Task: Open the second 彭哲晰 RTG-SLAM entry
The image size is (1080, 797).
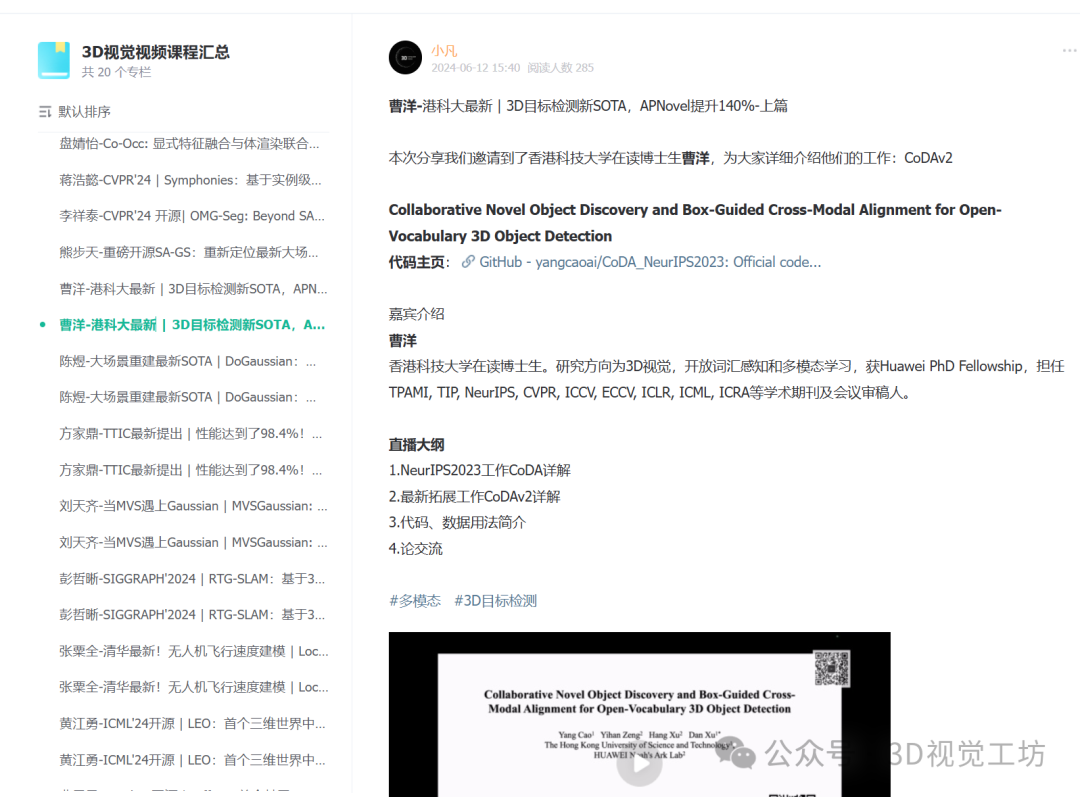Action: click(192, 614)
